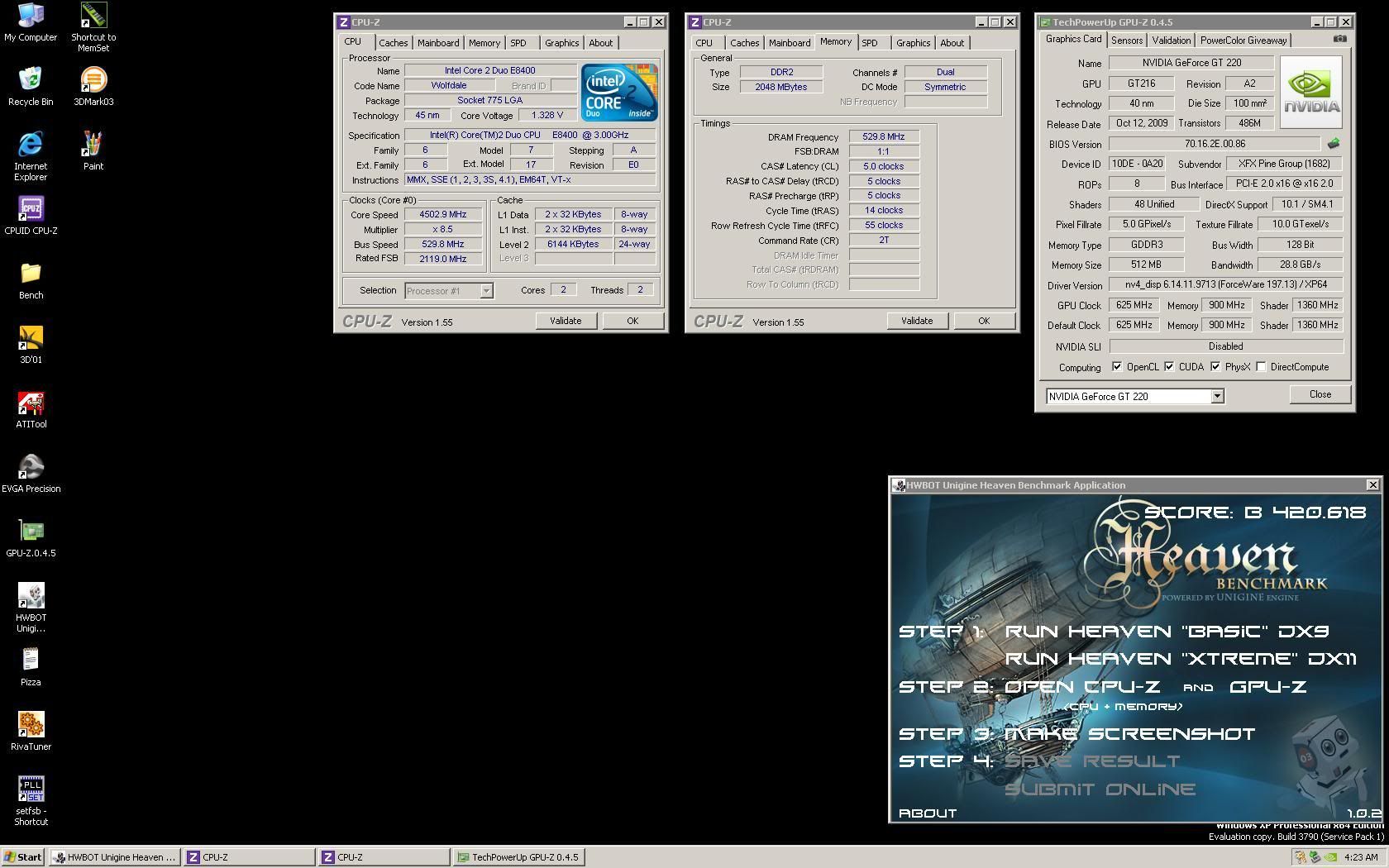Viewport: 1389px width, 868px height.
Task: Select the GPU-Z.0.4.5 desktop icon
Action: pyautogui.click(x=31, y=538)
